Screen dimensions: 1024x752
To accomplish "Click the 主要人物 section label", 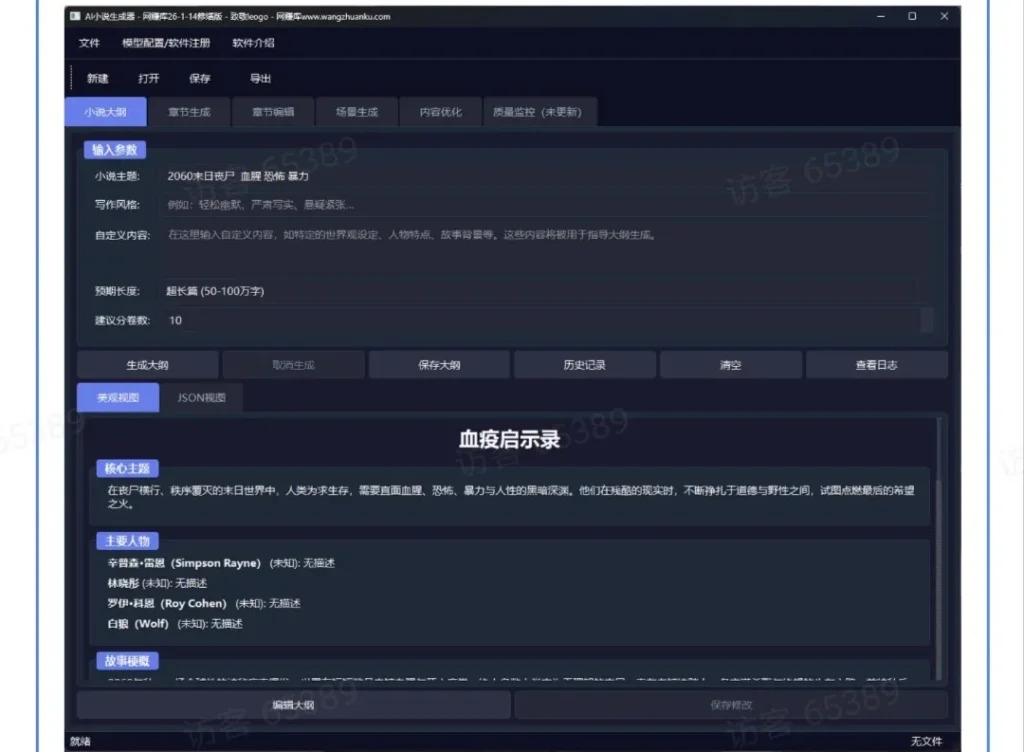I will tap(127, 541).
